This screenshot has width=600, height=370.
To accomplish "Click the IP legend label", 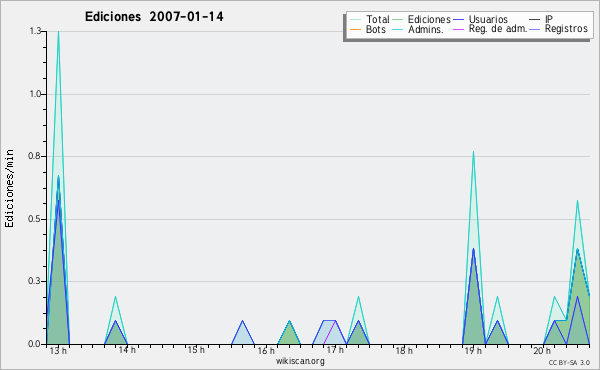I will click(x=549, y=19).
